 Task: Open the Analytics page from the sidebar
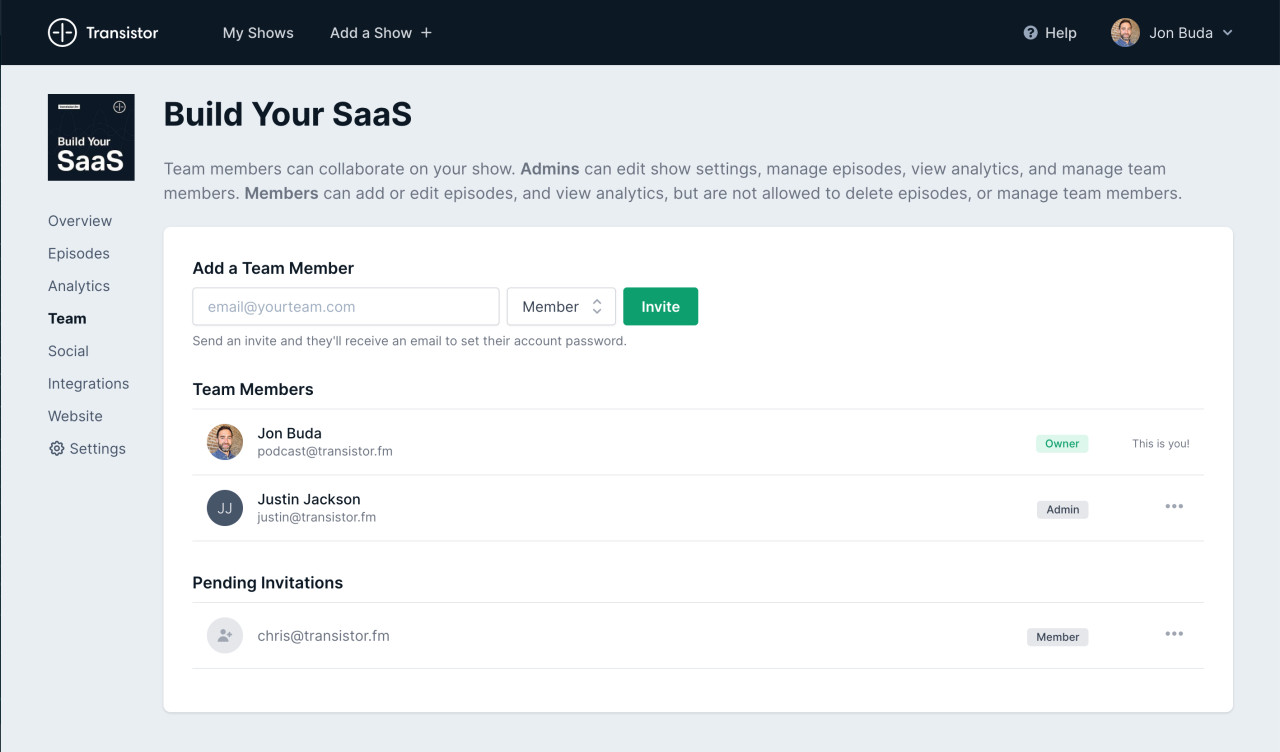click(79, 286)
